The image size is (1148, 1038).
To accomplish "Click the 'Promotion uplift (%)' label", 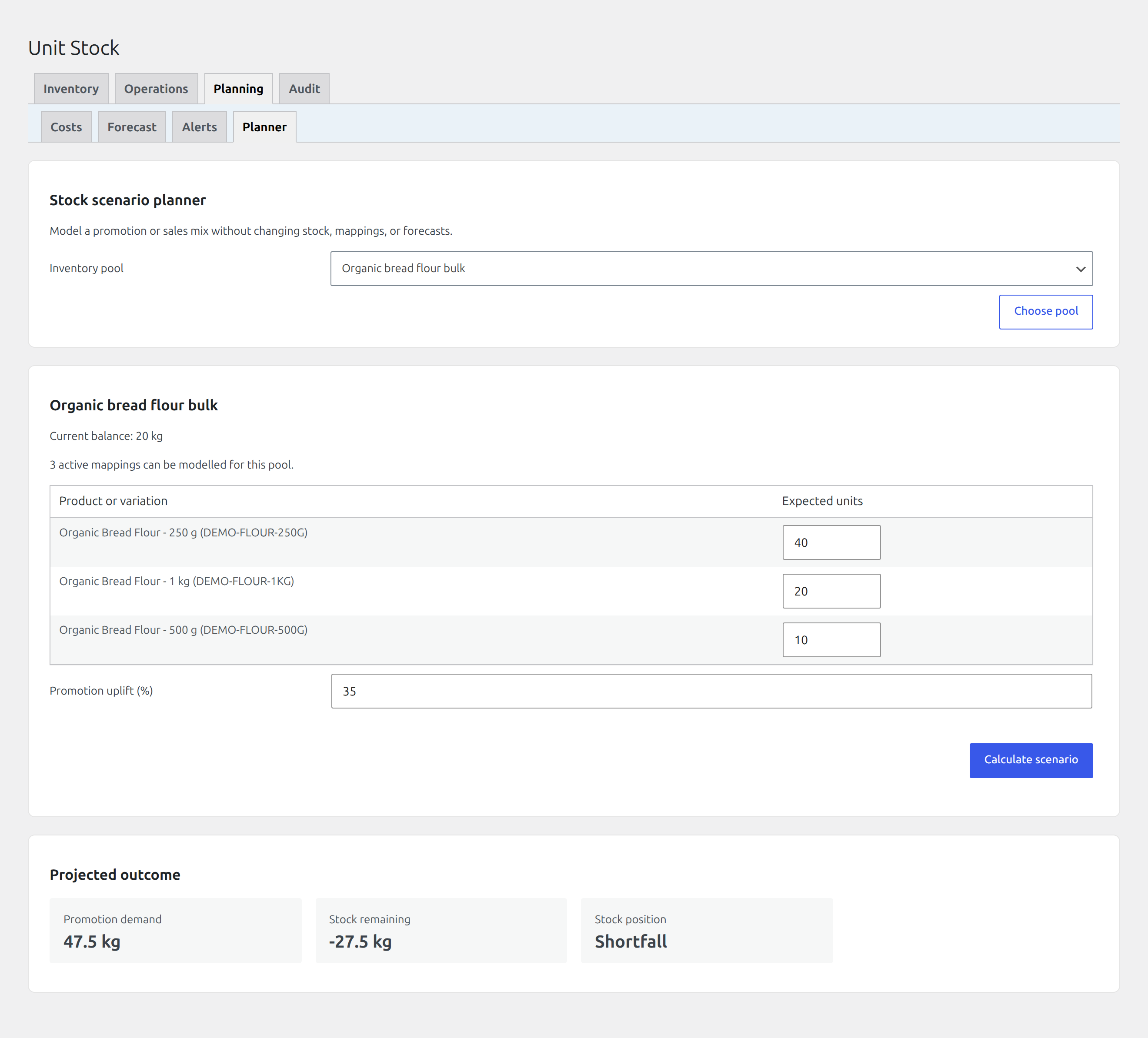I will (x=101, y=690).
